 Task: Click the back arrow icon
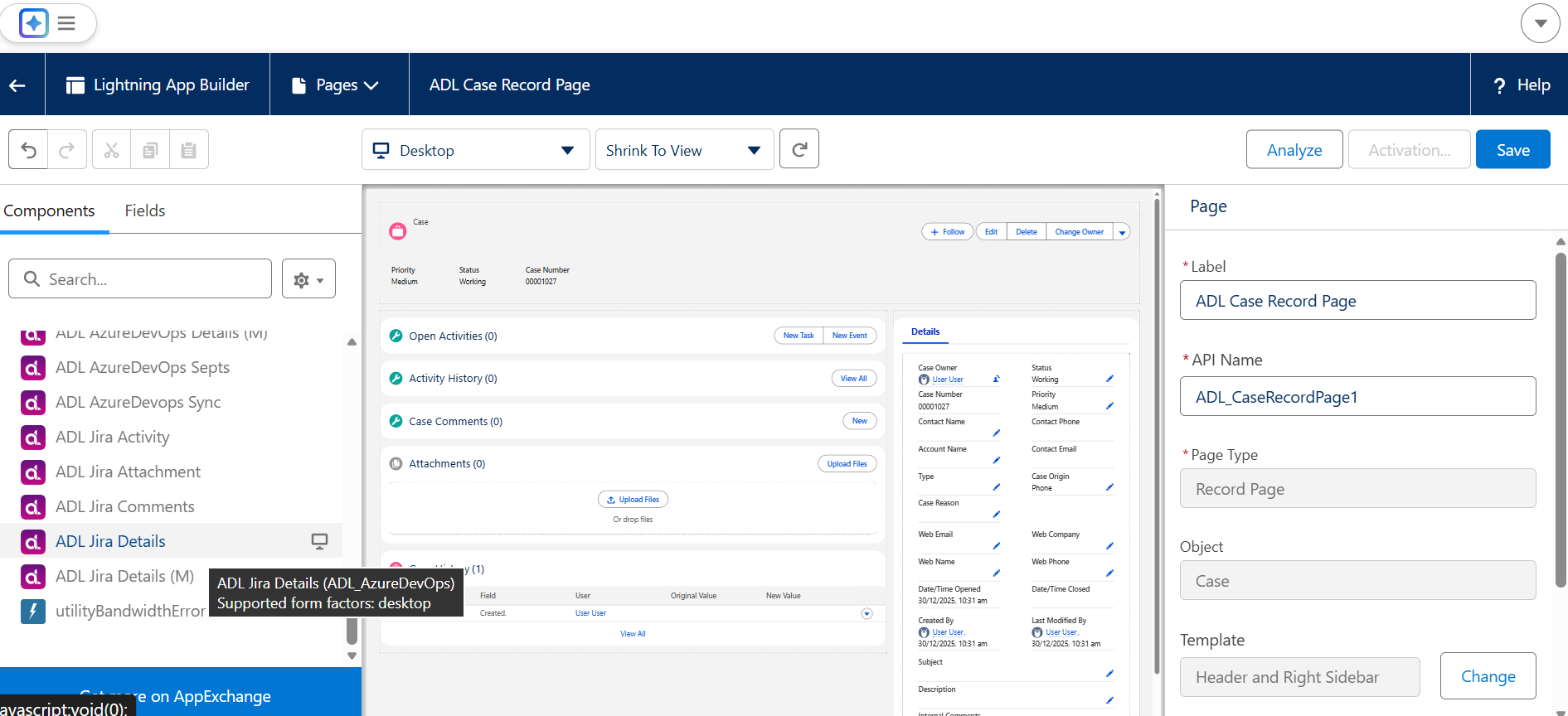[x=17, y=85]
